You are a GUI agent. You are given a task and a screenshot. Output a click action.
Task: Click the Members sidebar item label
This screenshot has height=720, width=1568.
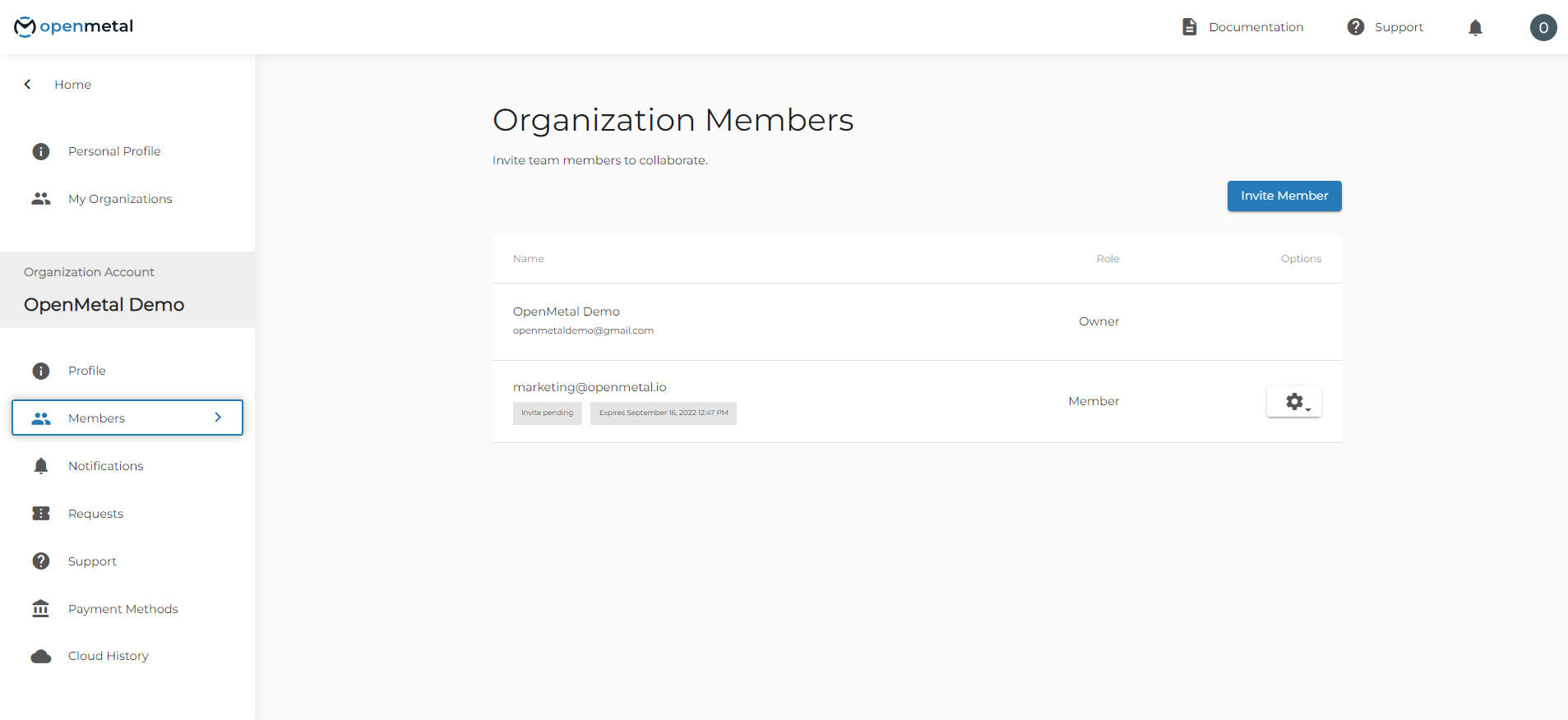(x=97, y=418)
